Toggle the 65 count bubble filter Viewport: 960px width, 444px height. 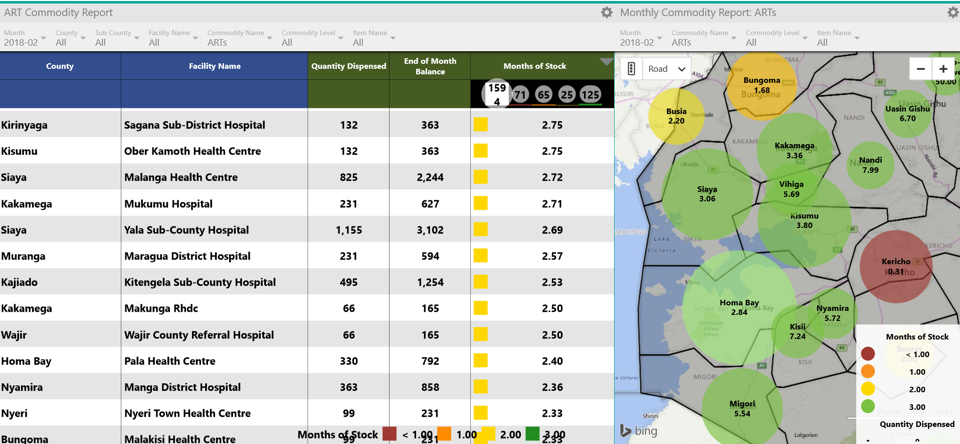point(543,95)
